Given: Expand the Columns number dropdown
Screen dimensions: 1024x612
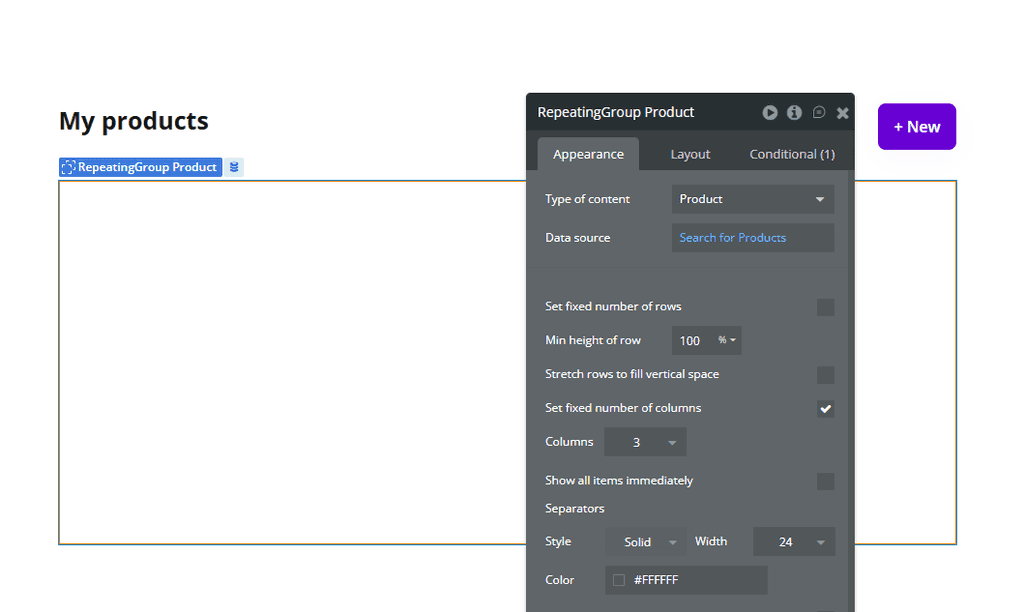Looking at the screenshot, I should pos(645,442).
